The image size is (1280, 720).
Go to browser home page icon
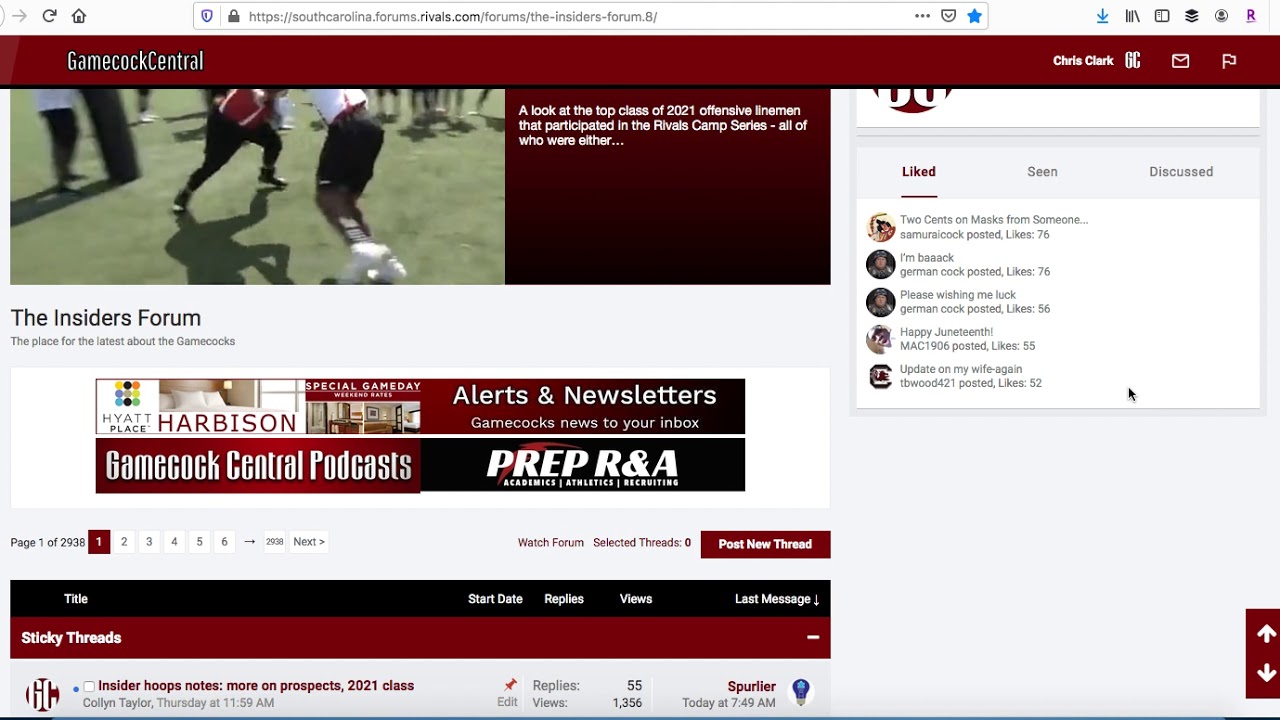[x=79, y=16]
